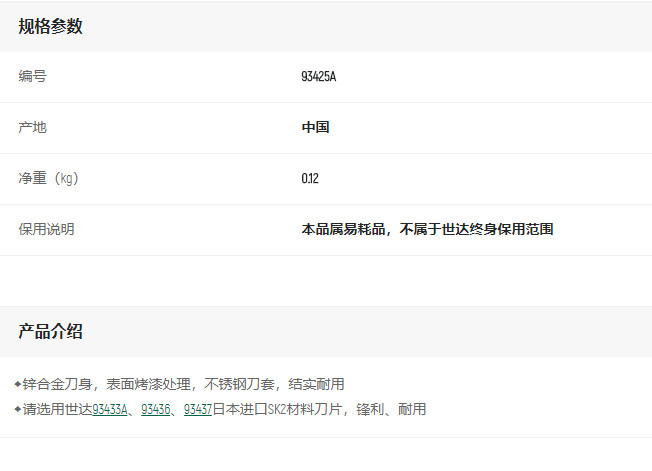
Task: Click the 保用说明 label
Action: point(46,230)
